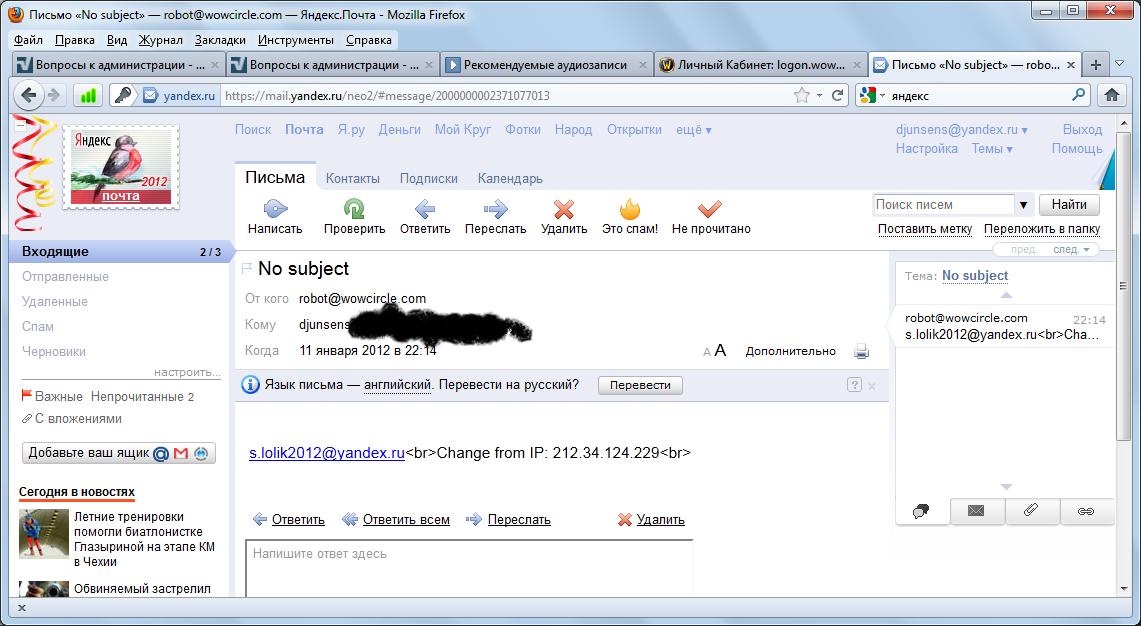Open Firefox Инструменты menu
This screenshot has height=626, width=1141.
pos(295,40)
